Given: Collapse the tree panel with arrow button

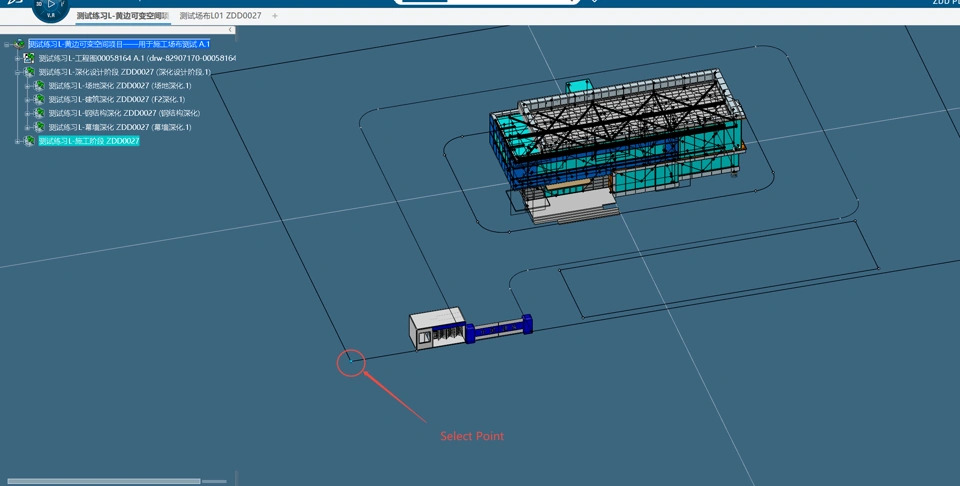Looking at the screenshot, I should click(231, 30).
